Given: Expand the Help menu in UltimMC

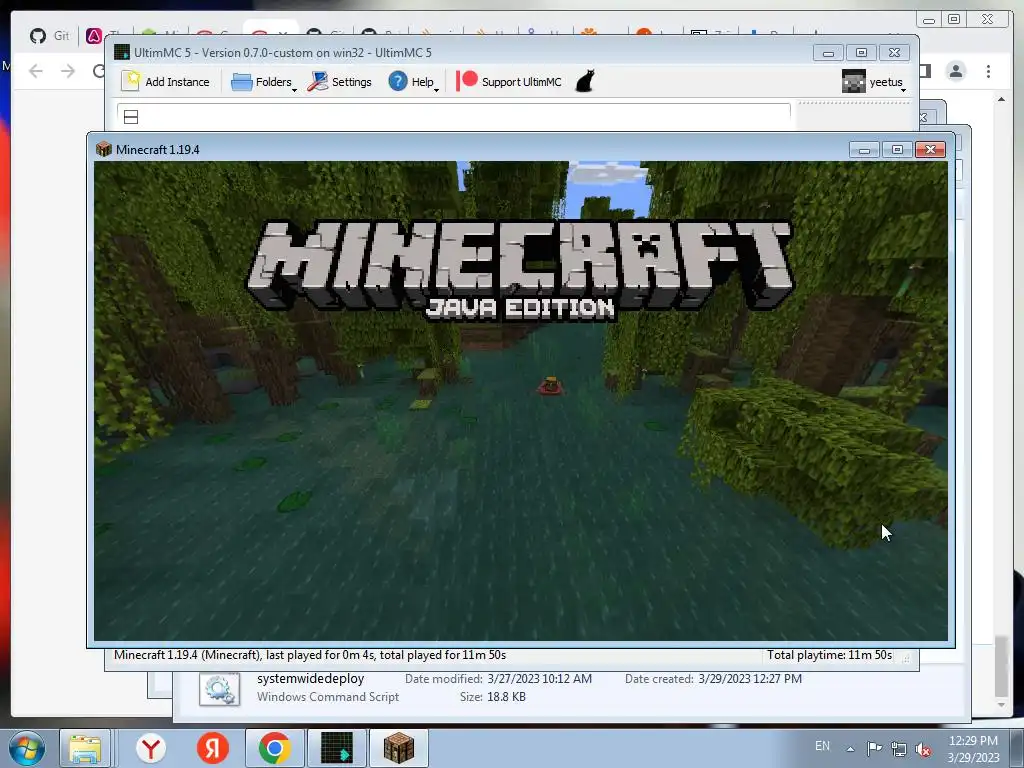Looking at the screenshot, I should point(414,82).
